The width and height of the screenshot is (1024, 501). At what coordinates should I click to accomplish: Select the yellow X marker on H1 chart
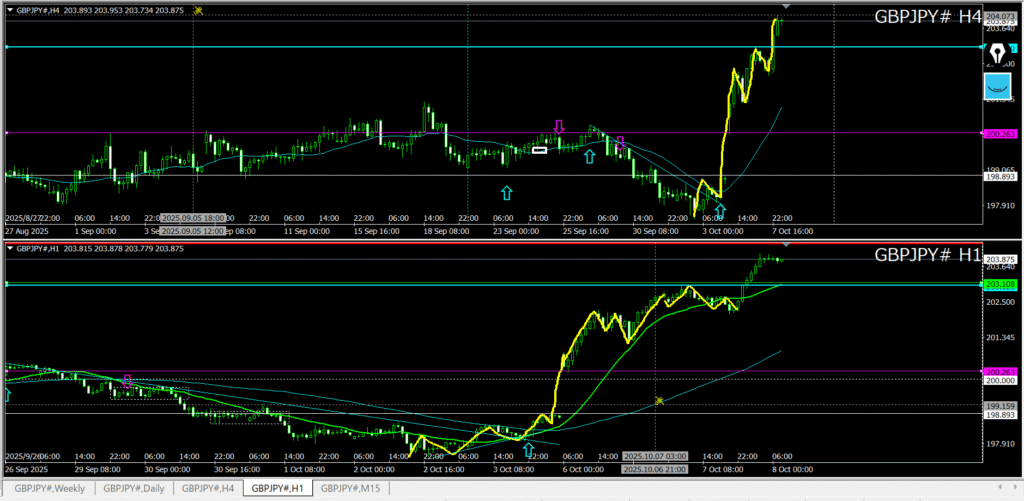(x=659, y=401)
